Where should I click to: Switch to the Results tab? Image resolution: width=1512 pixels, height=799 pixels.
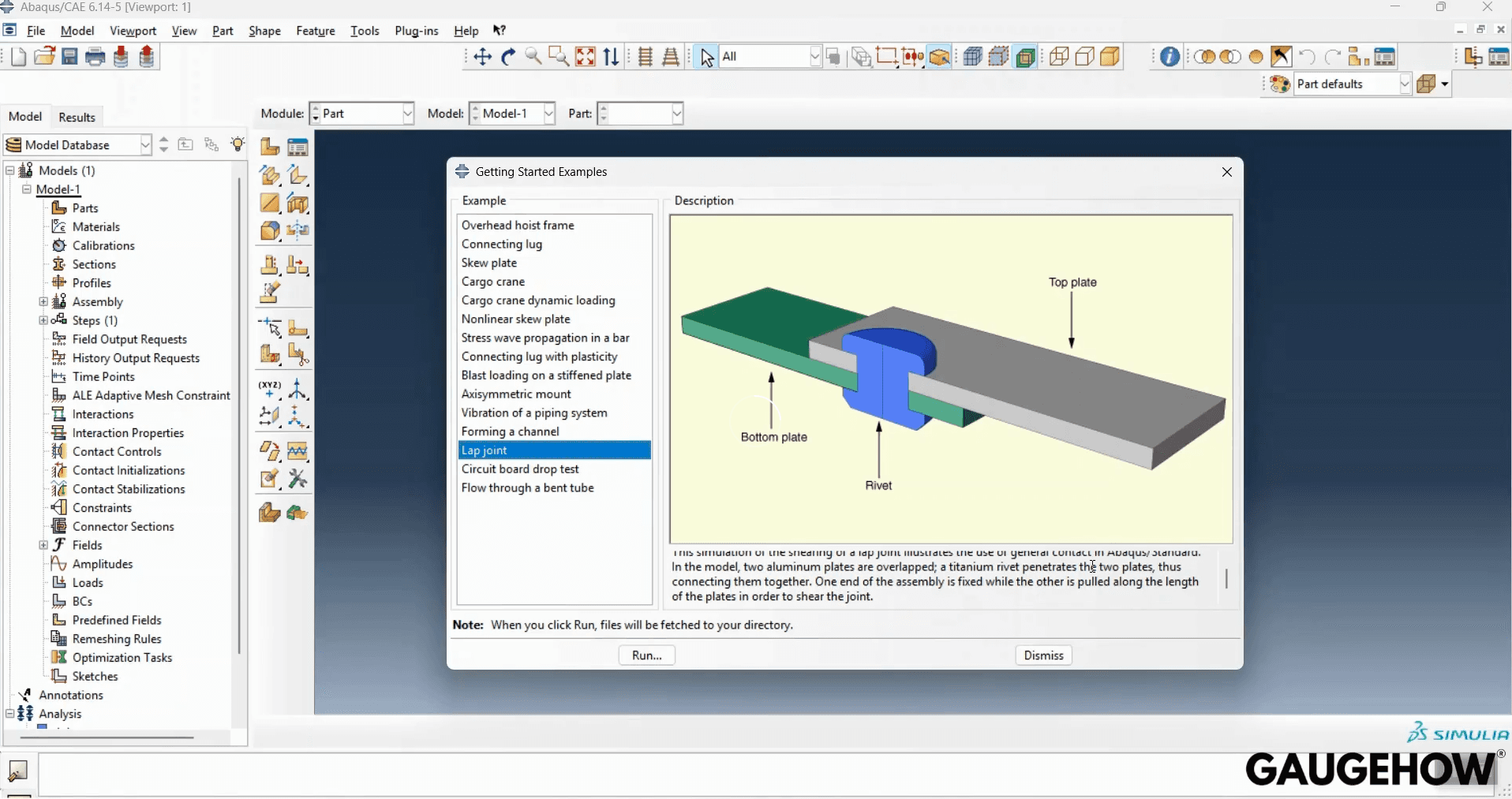[x=77, y=116]
